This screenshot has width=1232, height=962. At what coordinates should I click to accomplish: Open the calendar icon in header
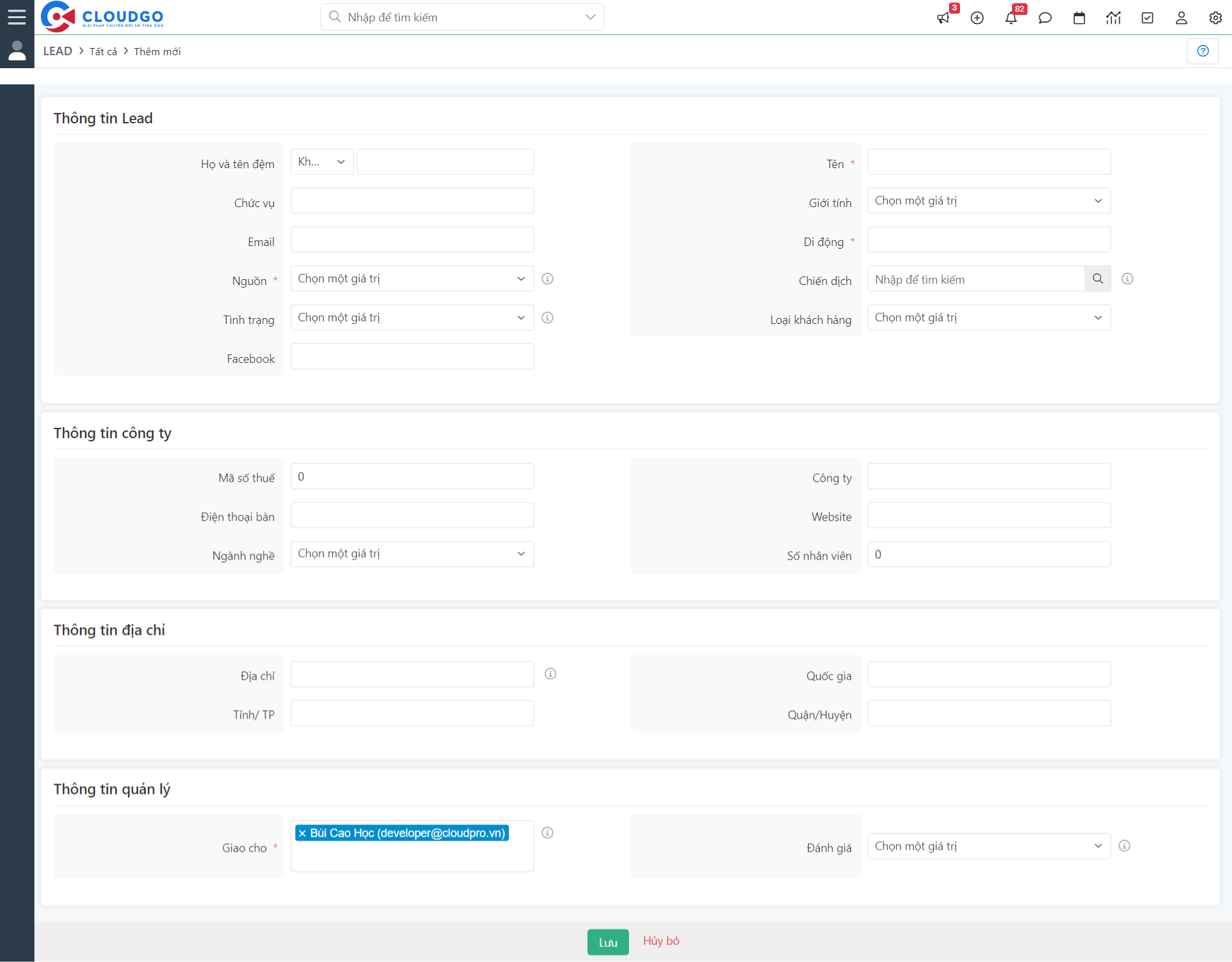point(1079,18)
